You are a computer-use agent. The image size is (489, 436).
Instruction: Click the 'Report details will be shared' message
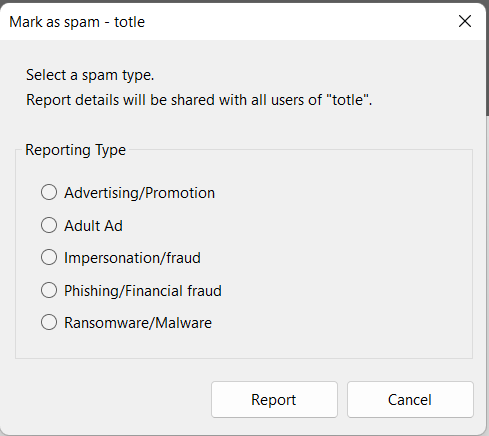(x=199, y=100)
